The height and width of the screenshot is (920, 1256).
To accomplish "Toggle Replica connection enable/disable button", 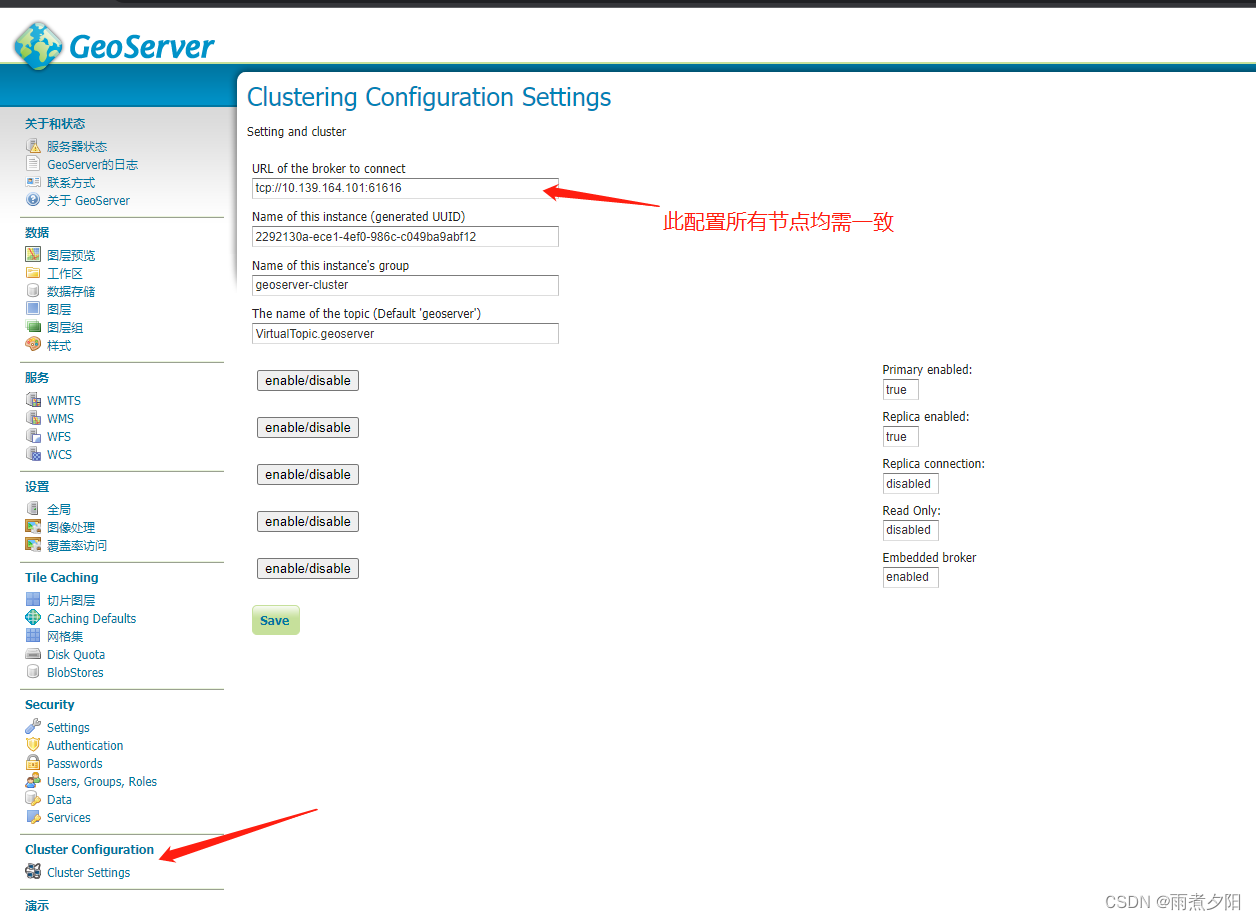I will [x=308, y=474].
